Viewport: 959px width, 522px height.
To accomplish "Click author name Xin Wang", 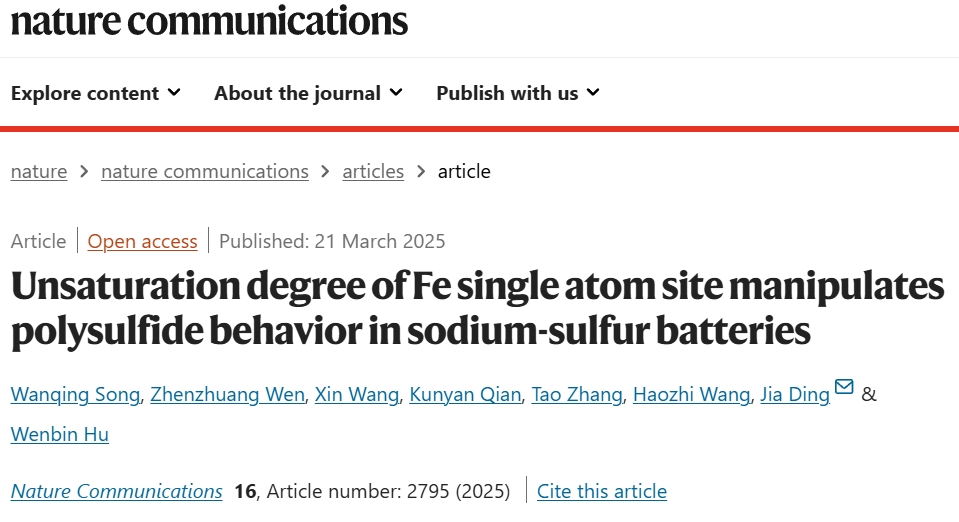I will (357, 395).
